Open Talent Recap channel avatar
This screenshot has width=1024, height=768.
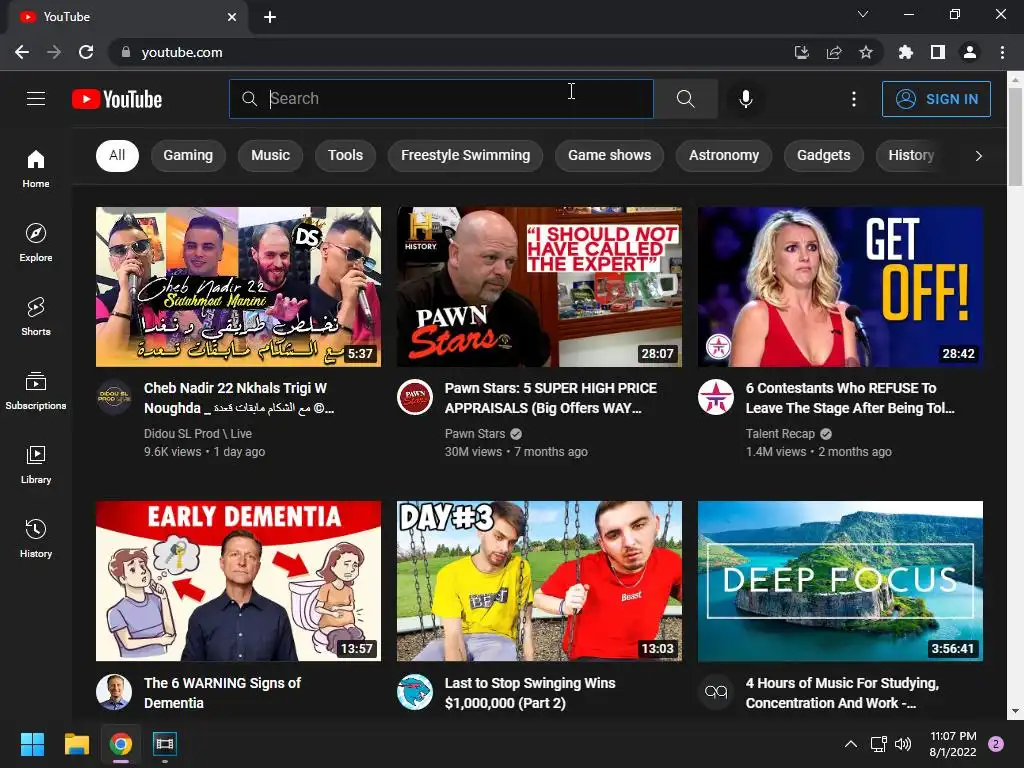[716, 396]
